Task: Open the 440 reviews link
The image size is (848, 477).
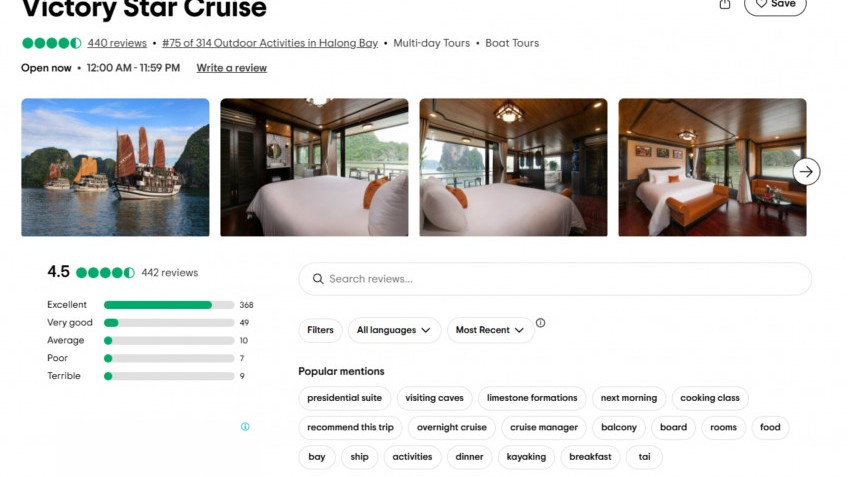Action: click(117, 43)
